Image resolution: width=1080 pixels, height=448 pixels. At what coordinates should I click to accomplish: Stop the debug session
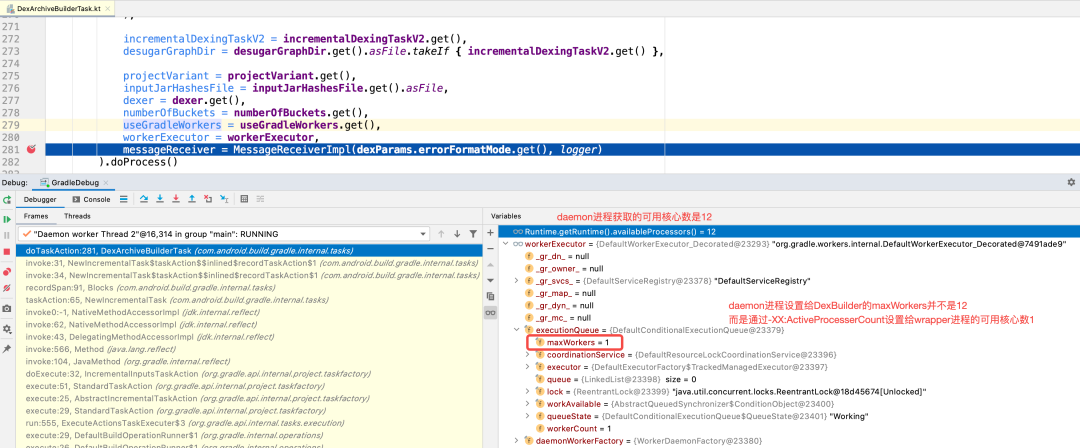coord(9,251)
